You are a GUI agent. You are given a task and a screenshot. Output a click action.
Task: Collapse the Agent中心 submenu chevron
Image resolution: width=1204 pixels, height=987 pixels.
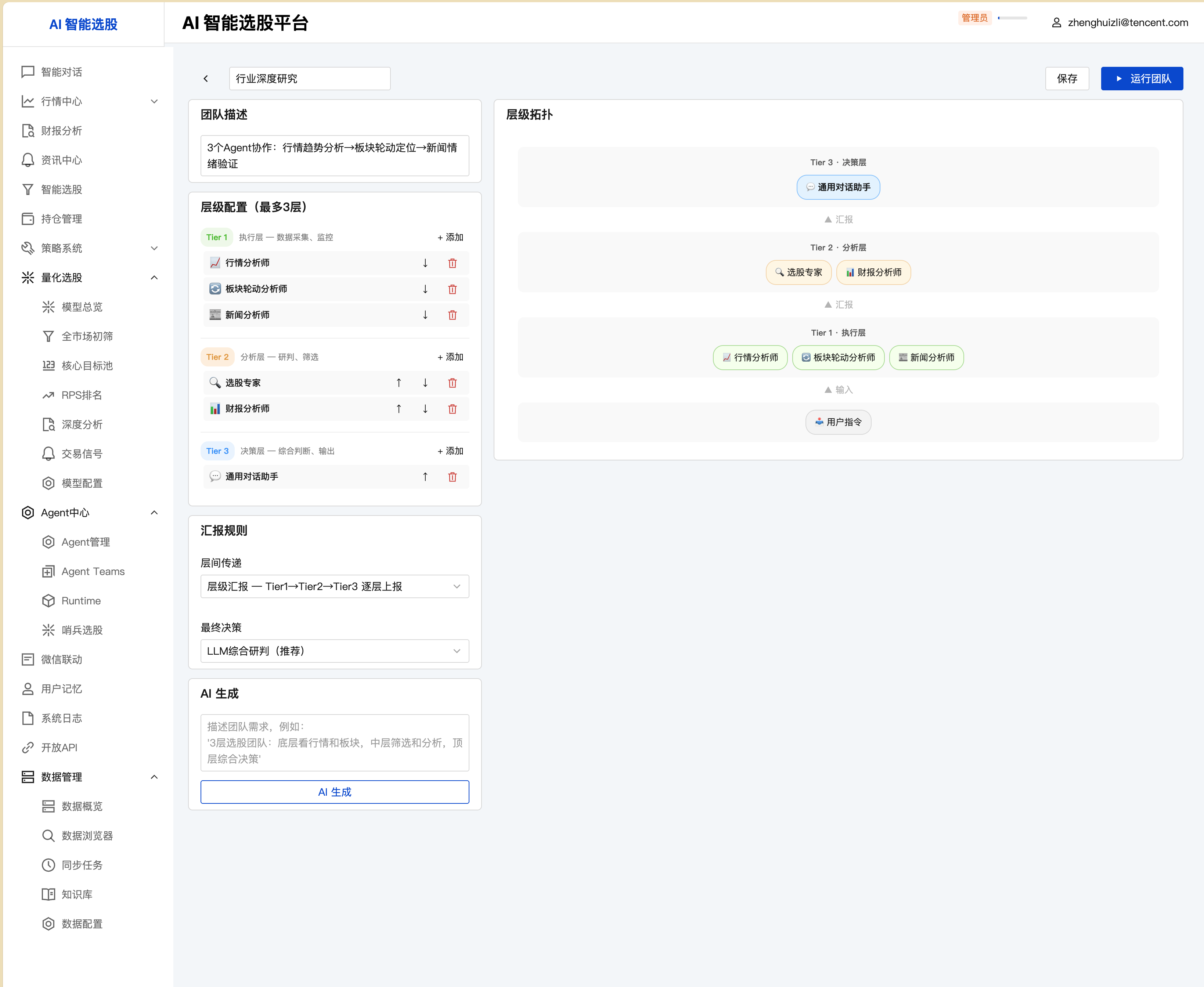point(154,512)
